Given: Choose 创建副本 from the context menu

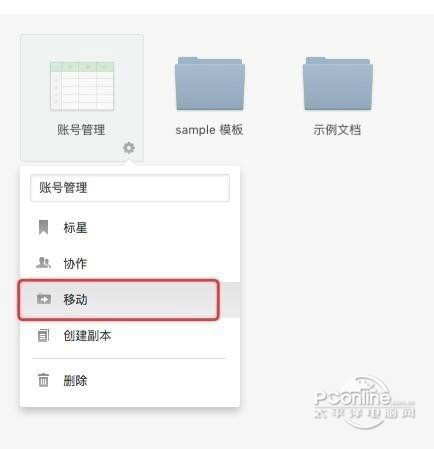Looking at the screenshot, I should coord(130,335).
